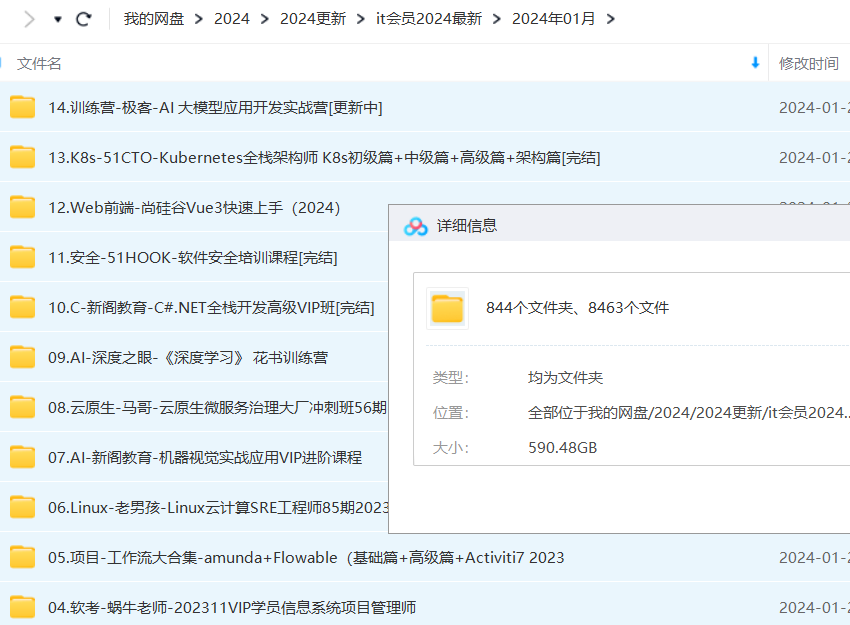The image size is (850, 625).
Task: Open the navigation history dropdown arrow
Action: click(58, 20)
